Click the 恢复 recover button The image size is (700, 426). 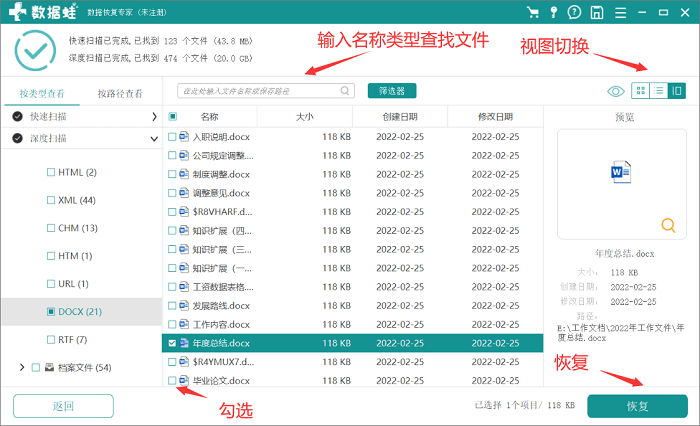[637, 406]
